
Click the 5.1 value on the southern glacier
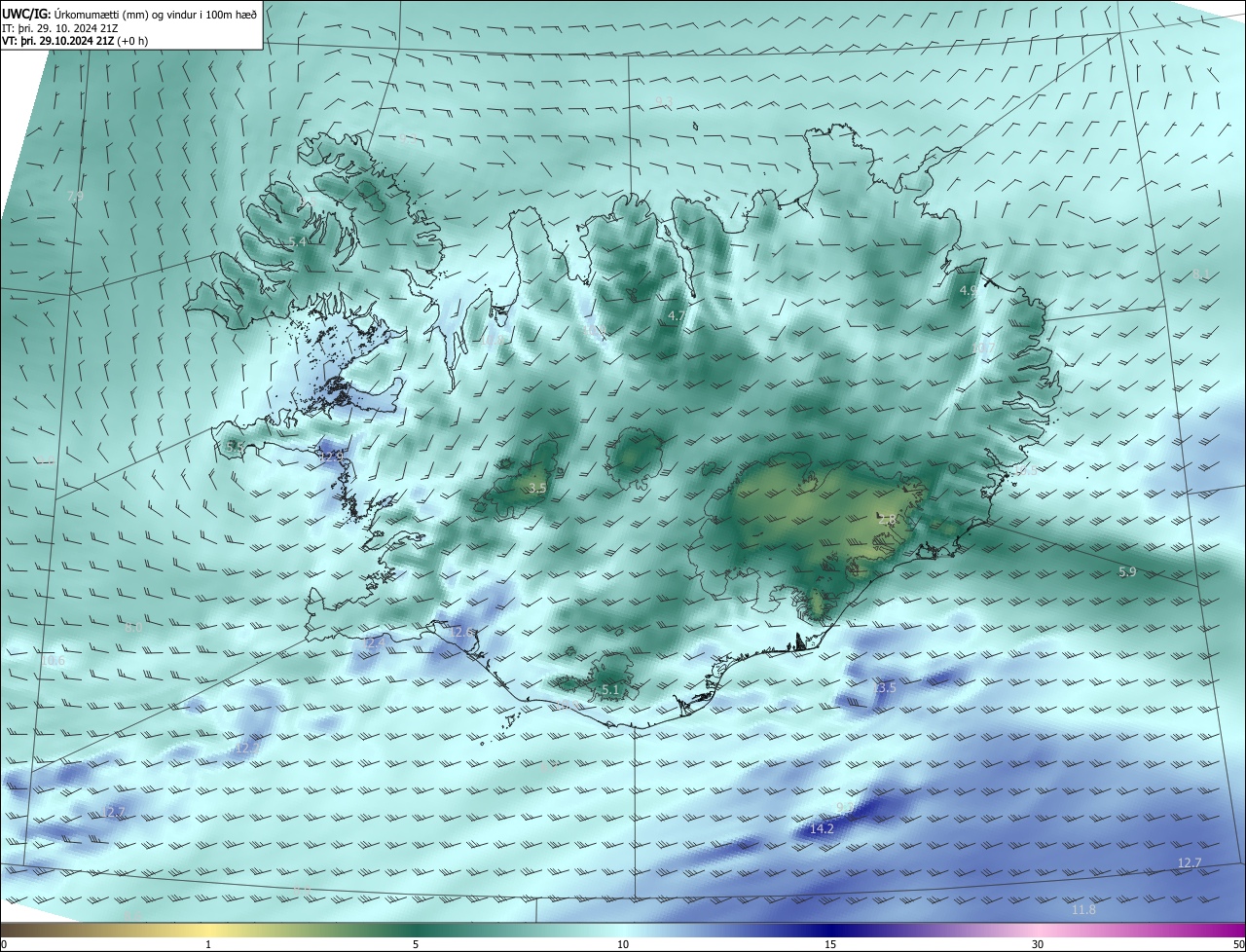[x=610, y=690]
